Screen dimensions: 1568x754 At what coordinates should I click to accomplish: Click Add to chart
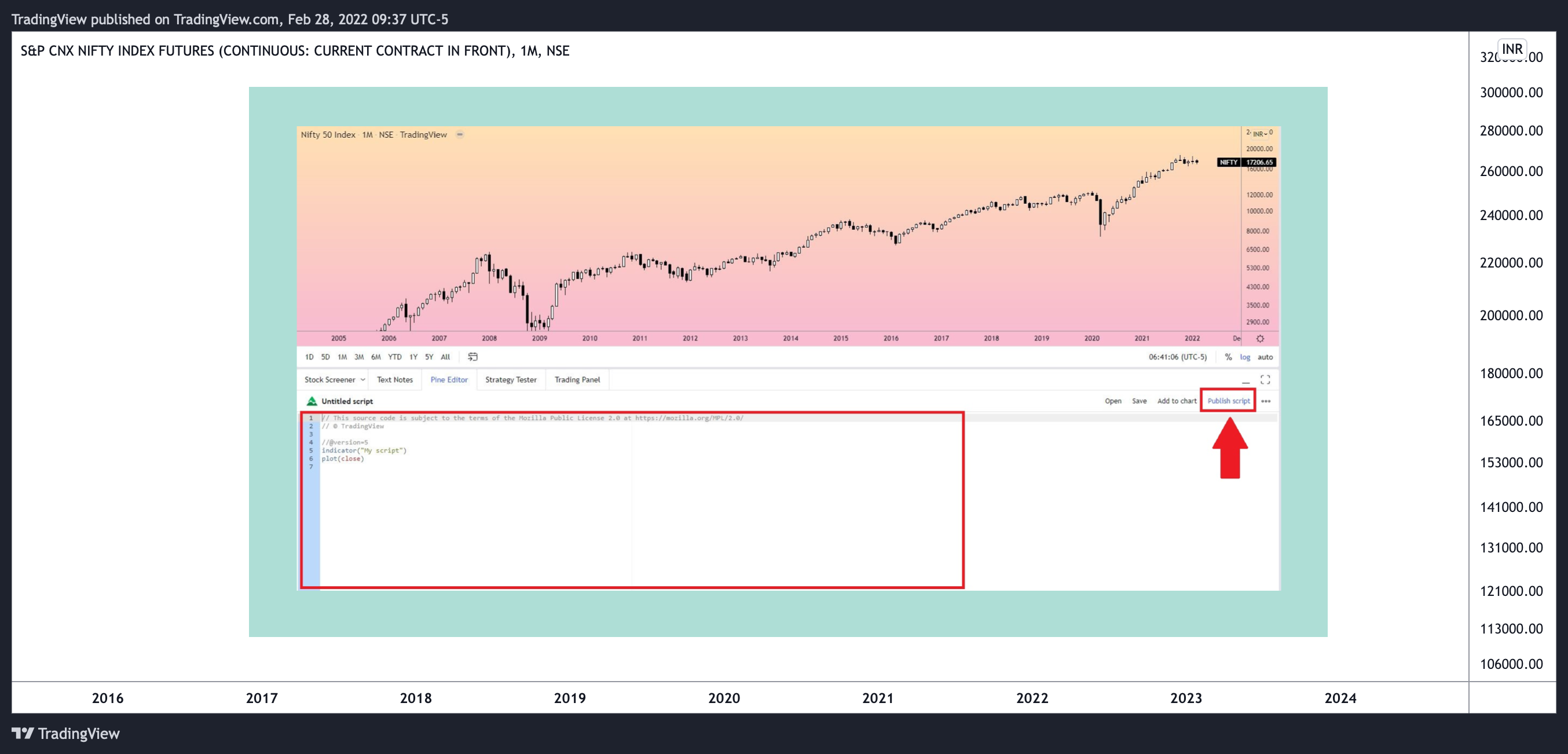point(1177,401)
